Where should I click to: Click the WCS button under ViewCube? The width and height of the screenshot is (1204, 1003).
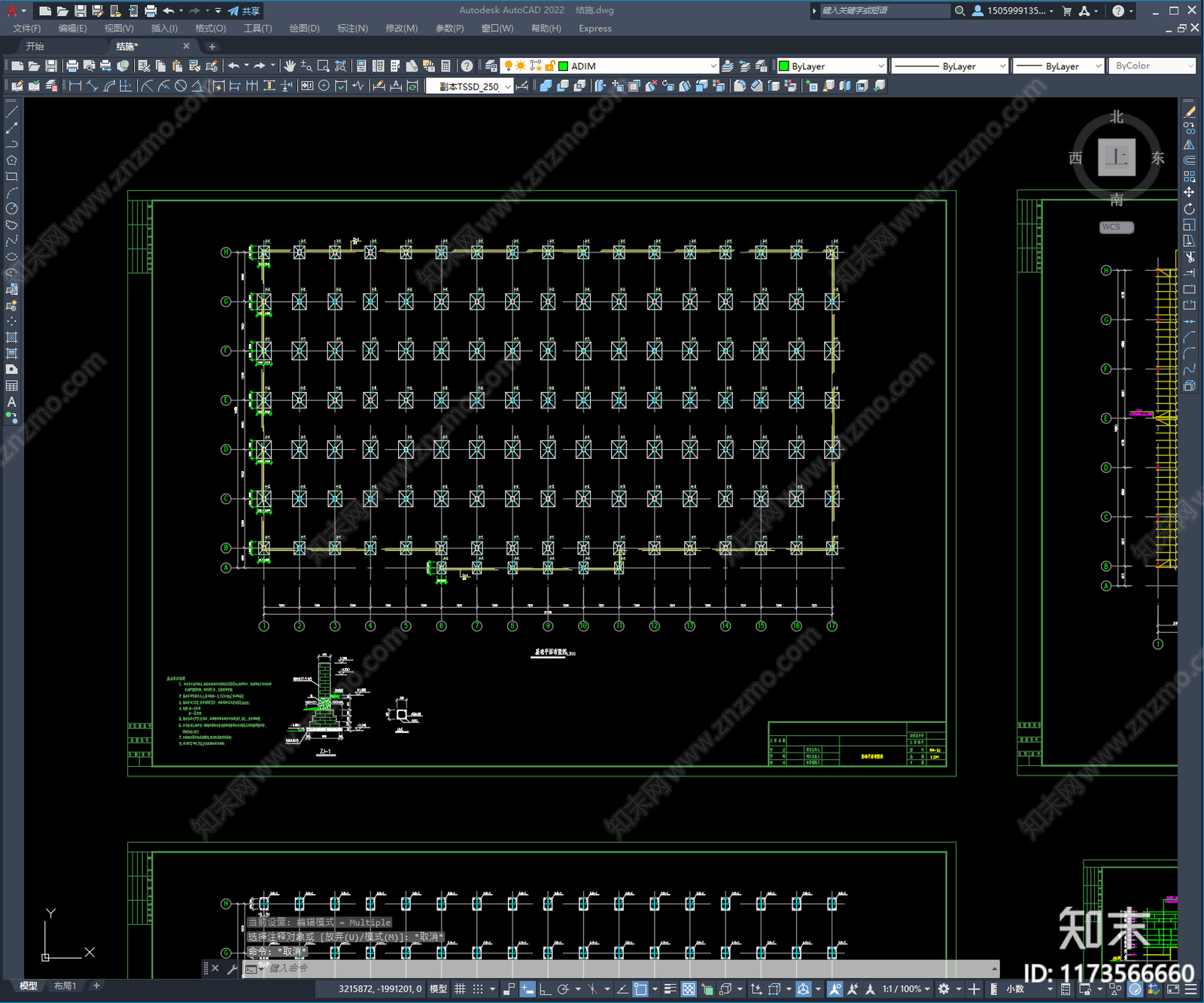(x=1116, y=227)
